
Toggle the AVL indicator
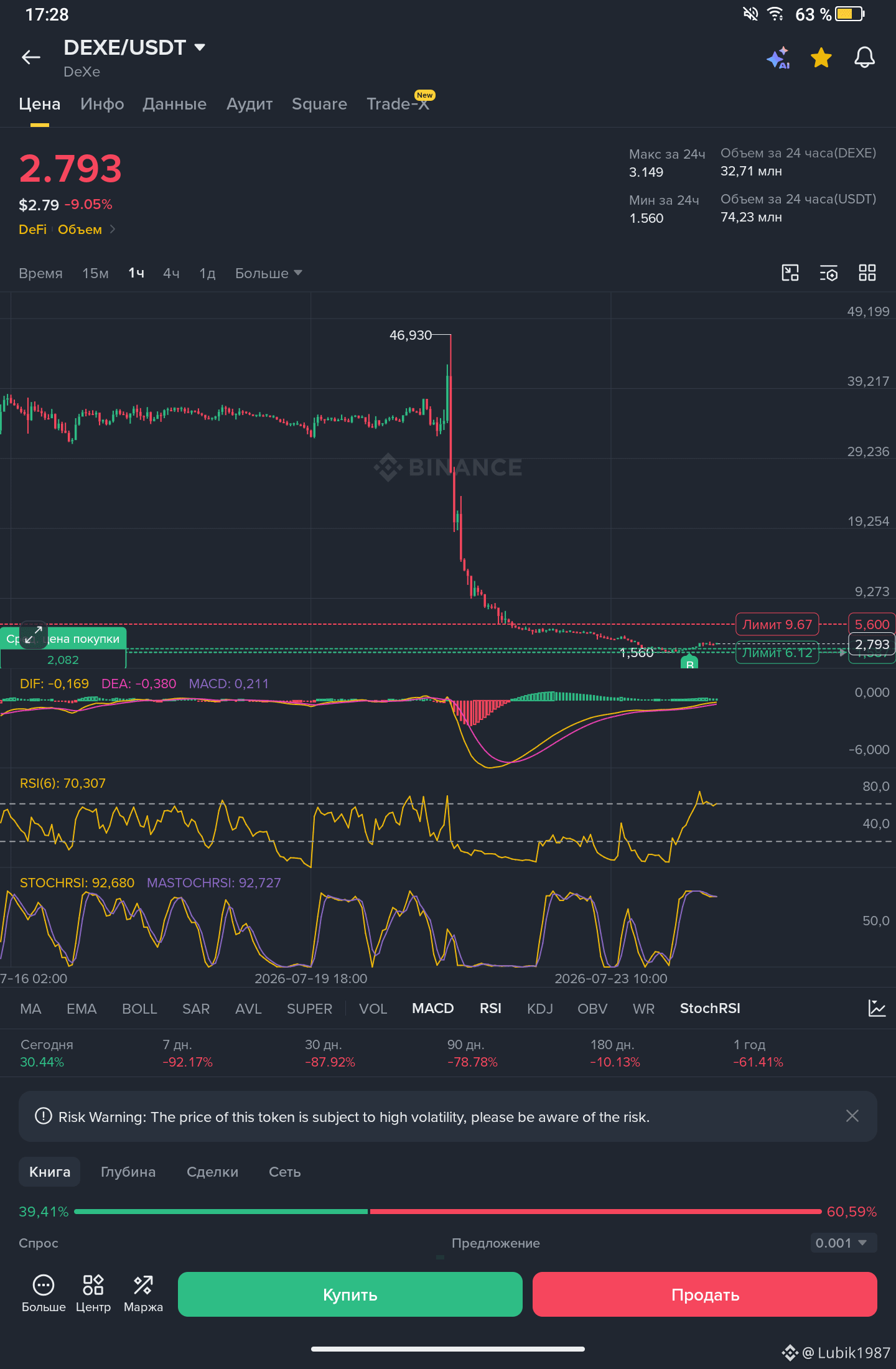[x=248, y=1009]
